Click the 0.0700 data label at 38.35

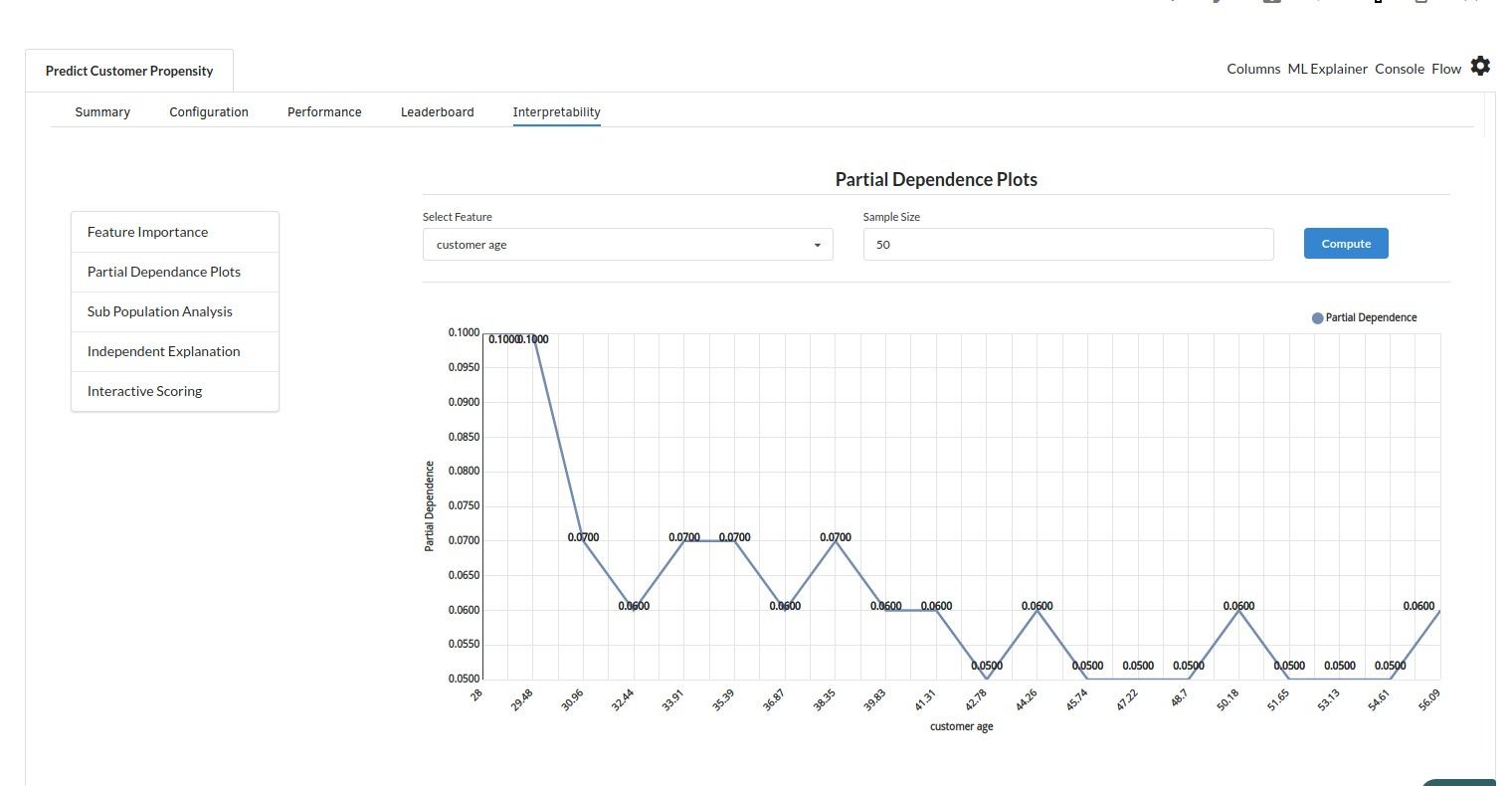point(836,537)
